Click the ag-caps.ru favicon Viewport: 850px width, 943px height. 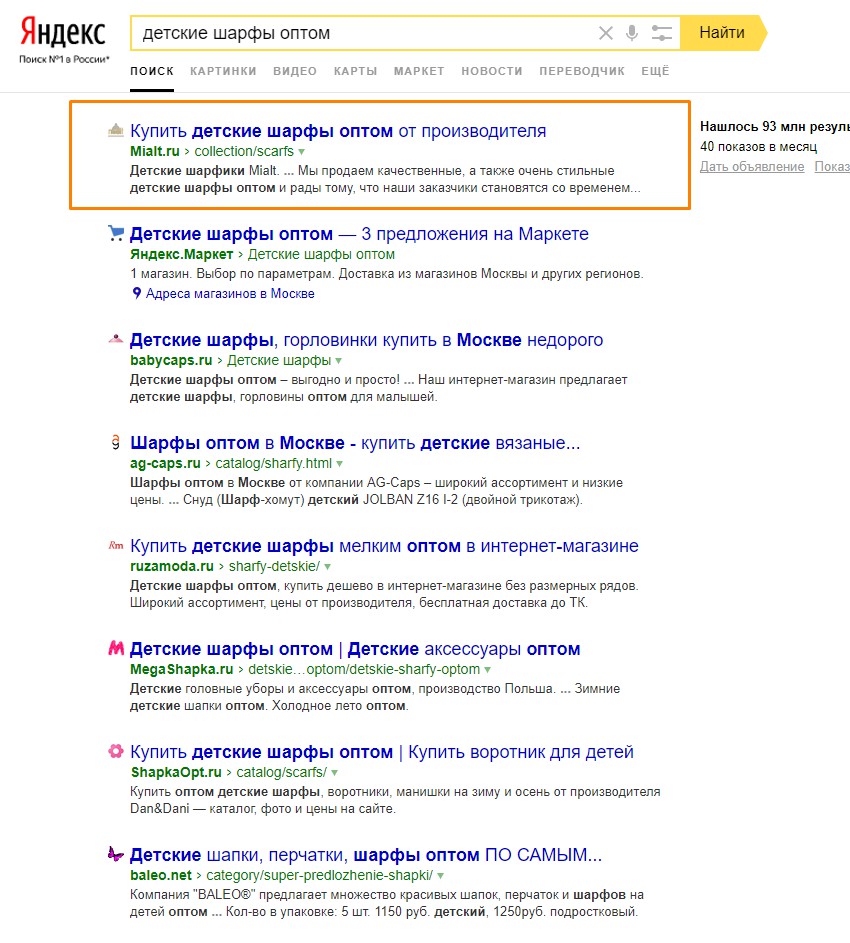(115, 443)
